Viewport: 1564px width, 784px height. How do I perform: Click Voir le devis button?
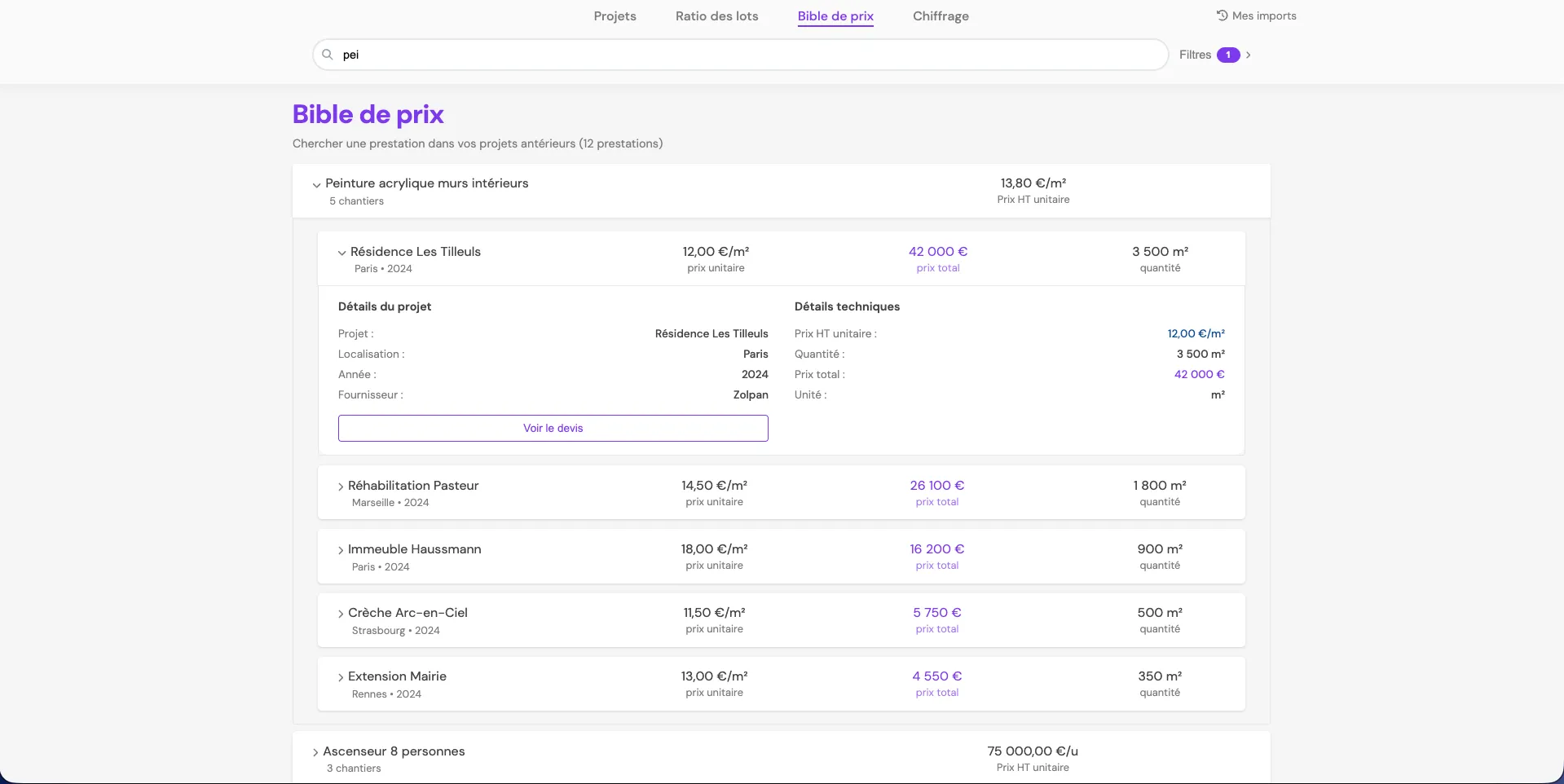(x=553, y=428)
